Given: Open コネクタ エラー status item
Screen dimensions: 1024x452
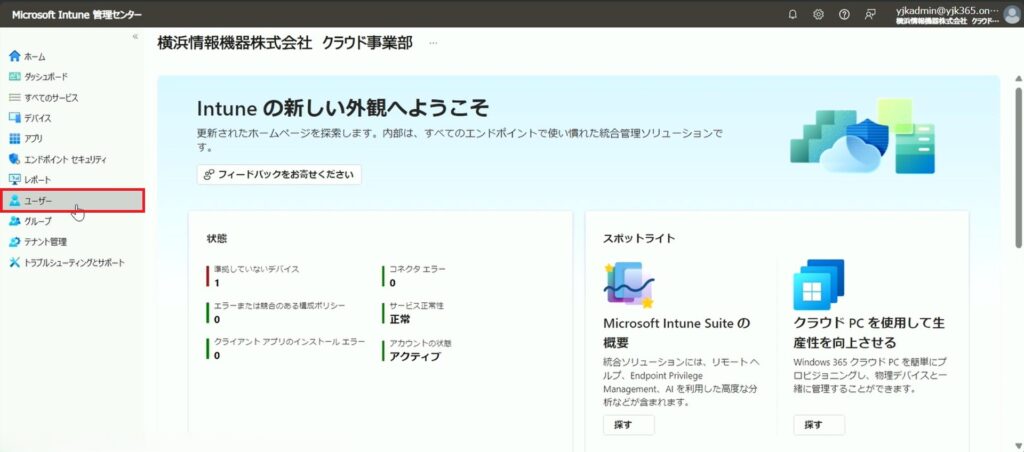Looking at the screenshot, I should (414, 276).
